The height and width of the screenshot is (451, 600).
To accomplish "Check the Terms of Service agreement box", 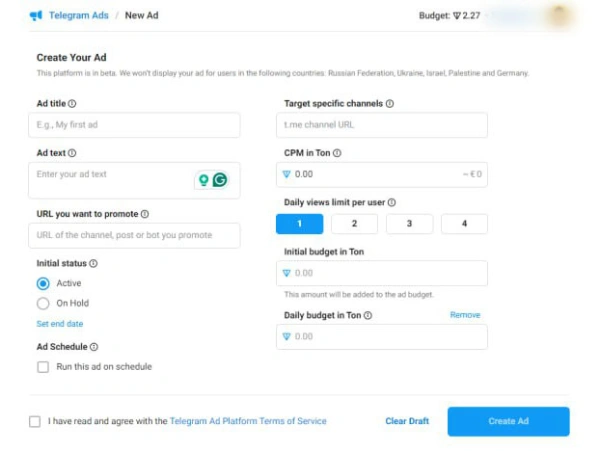I will pyautogui.click(x=35, y=422).
